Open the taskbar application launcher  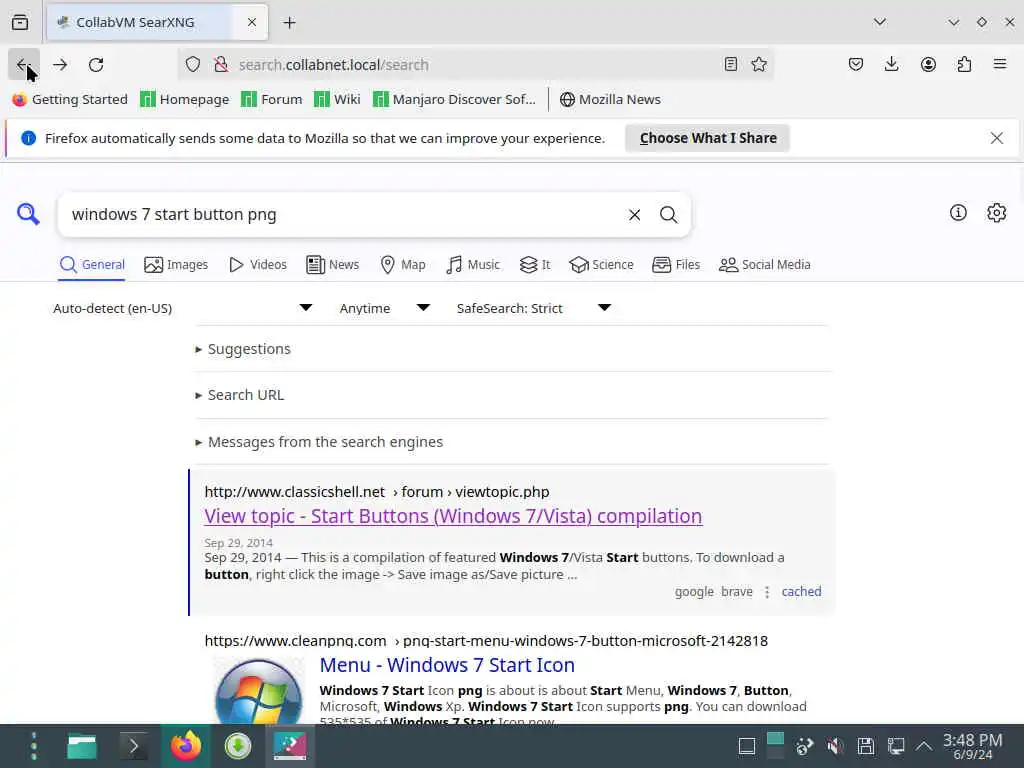(34, 746)
